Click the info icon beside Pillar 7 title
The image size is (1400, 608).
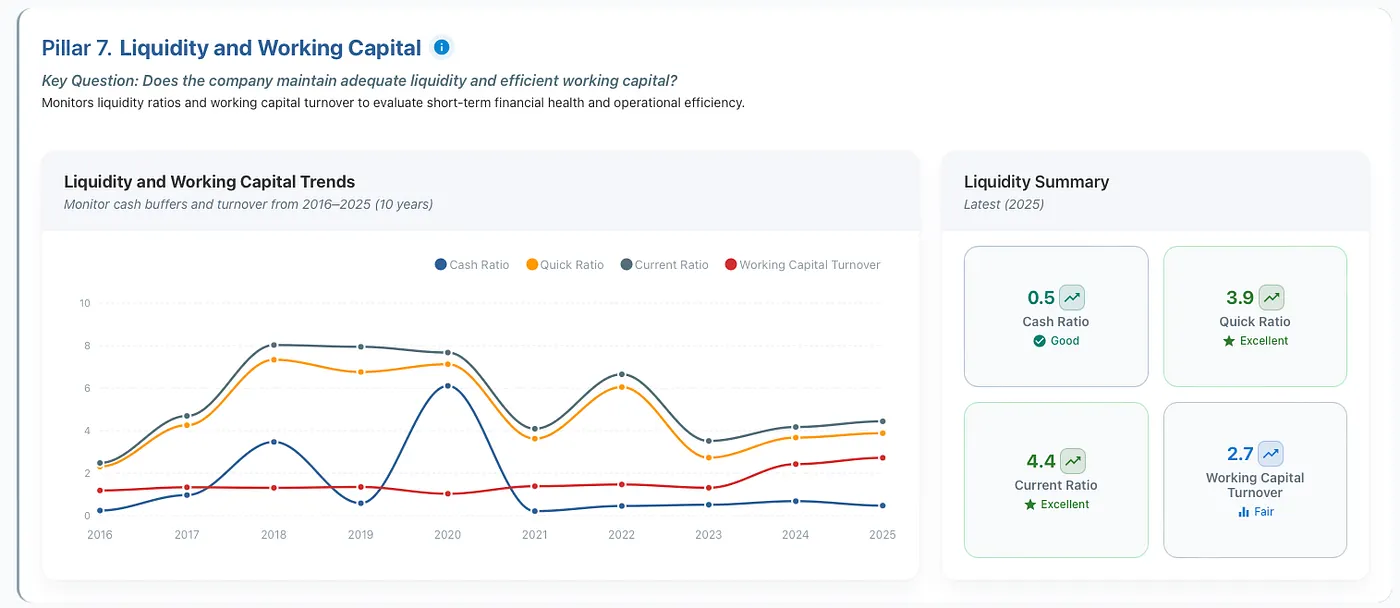(441, 47)
